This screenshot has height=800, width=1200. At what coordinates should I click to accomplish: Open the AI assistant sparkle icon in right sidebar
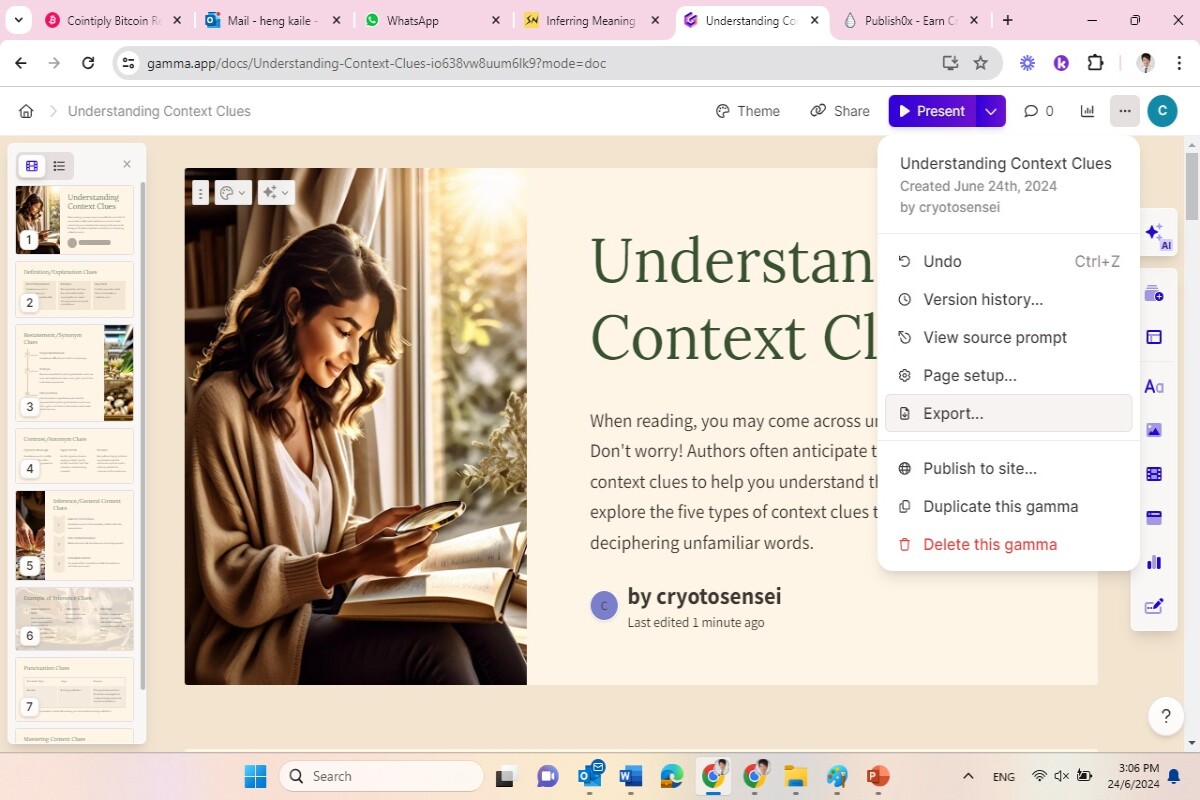pos(1156,236)
